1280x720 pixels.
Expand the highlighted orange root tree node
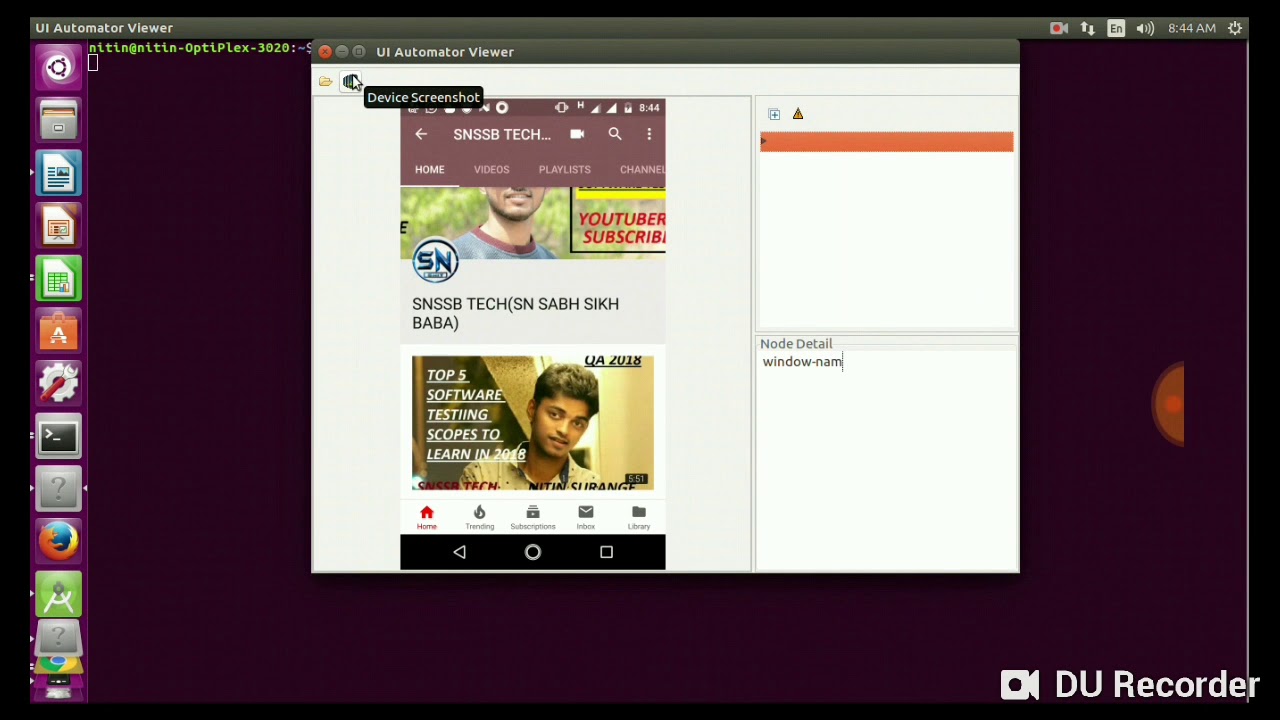764,142
